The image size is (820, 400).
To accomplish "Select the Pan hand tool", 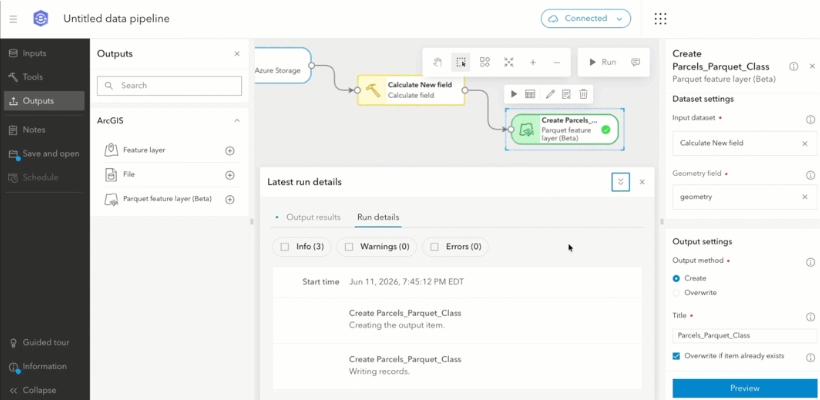I will [x=437, y=62].
